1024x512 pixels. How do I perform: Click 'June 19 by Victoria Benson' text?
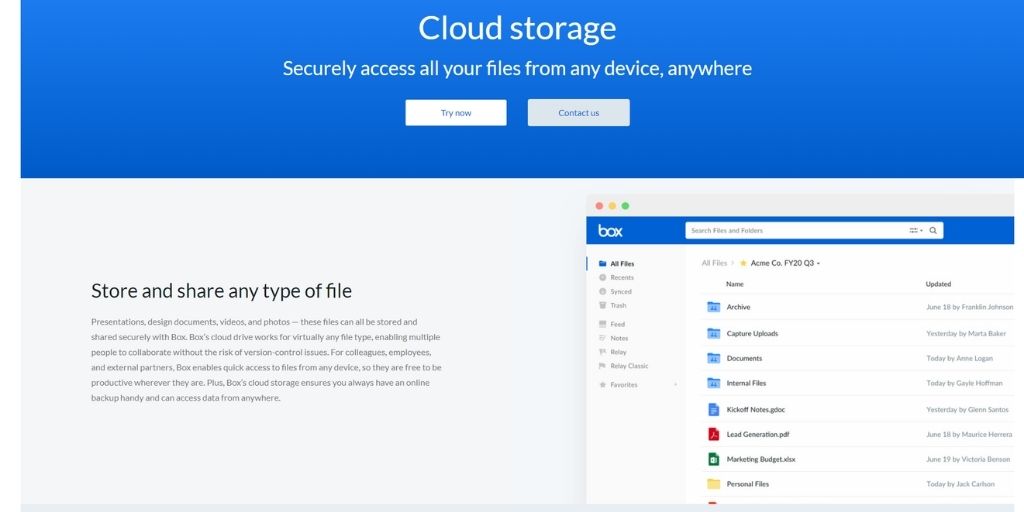click(x=968, y=459)
